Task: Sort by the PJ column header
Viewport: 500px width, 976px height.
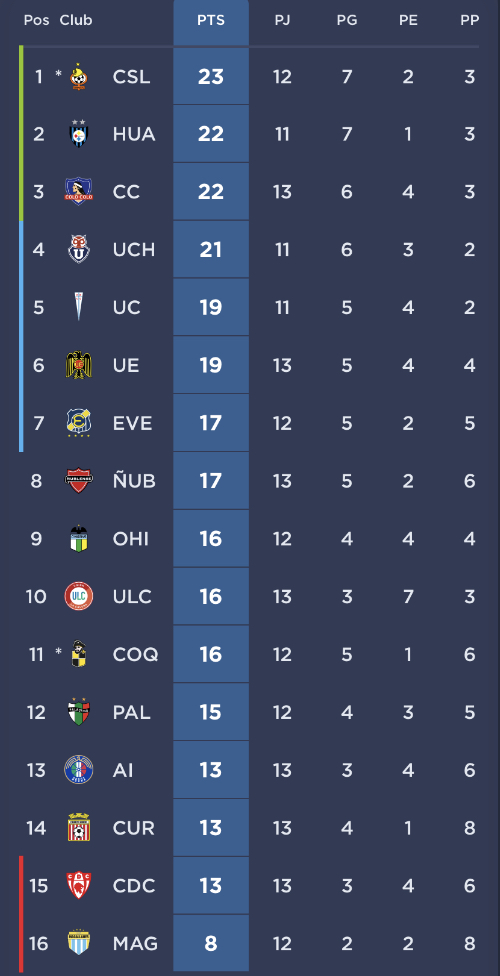Action: click(282, 21)
